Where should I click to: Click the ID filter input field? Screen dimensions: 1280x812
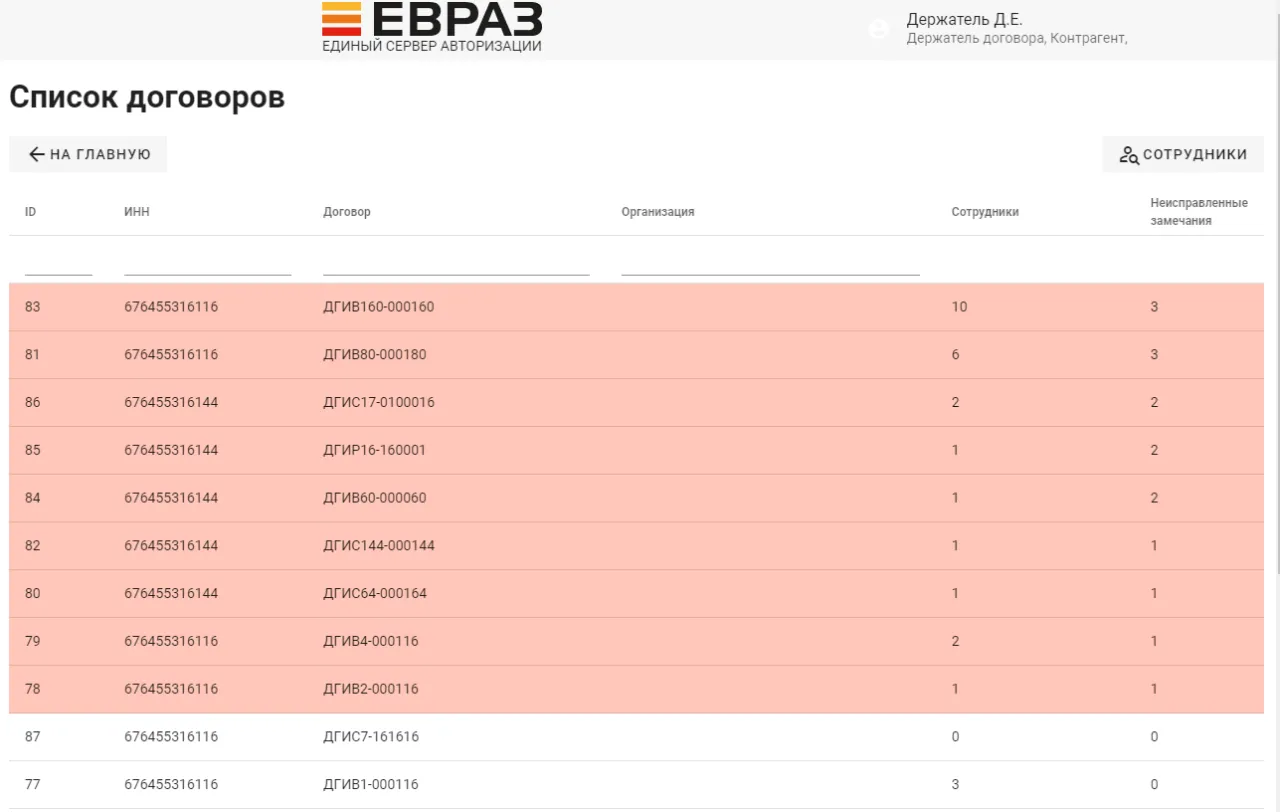click(58, 264)
